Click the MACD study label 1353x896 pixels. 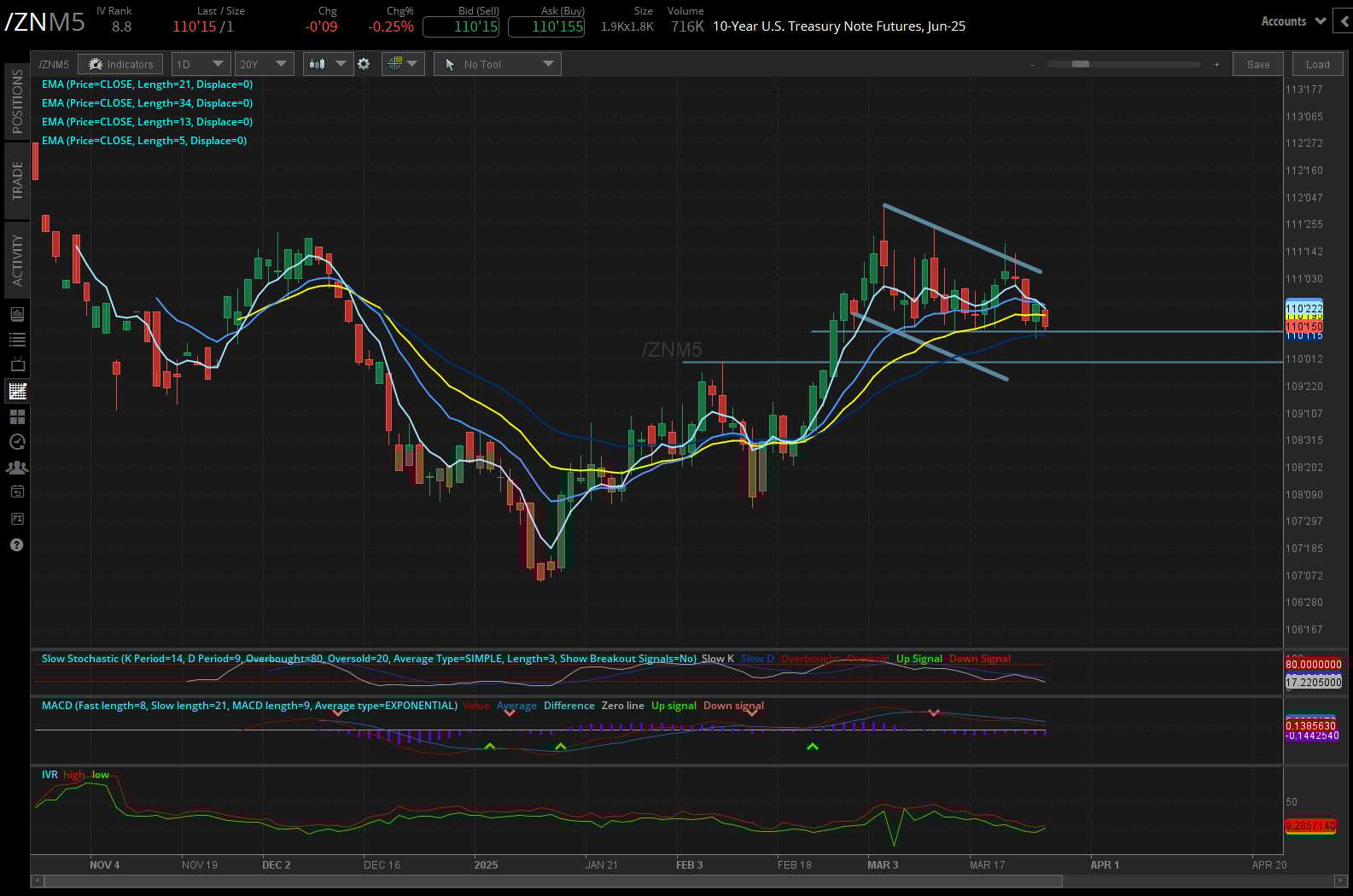[x=249, y=706]
